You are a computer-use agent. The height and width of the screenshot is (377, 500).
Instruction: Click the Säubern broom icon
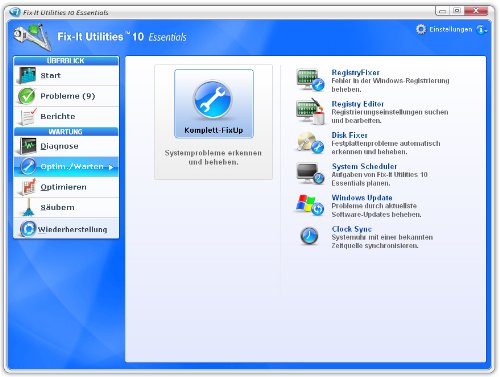28,207
